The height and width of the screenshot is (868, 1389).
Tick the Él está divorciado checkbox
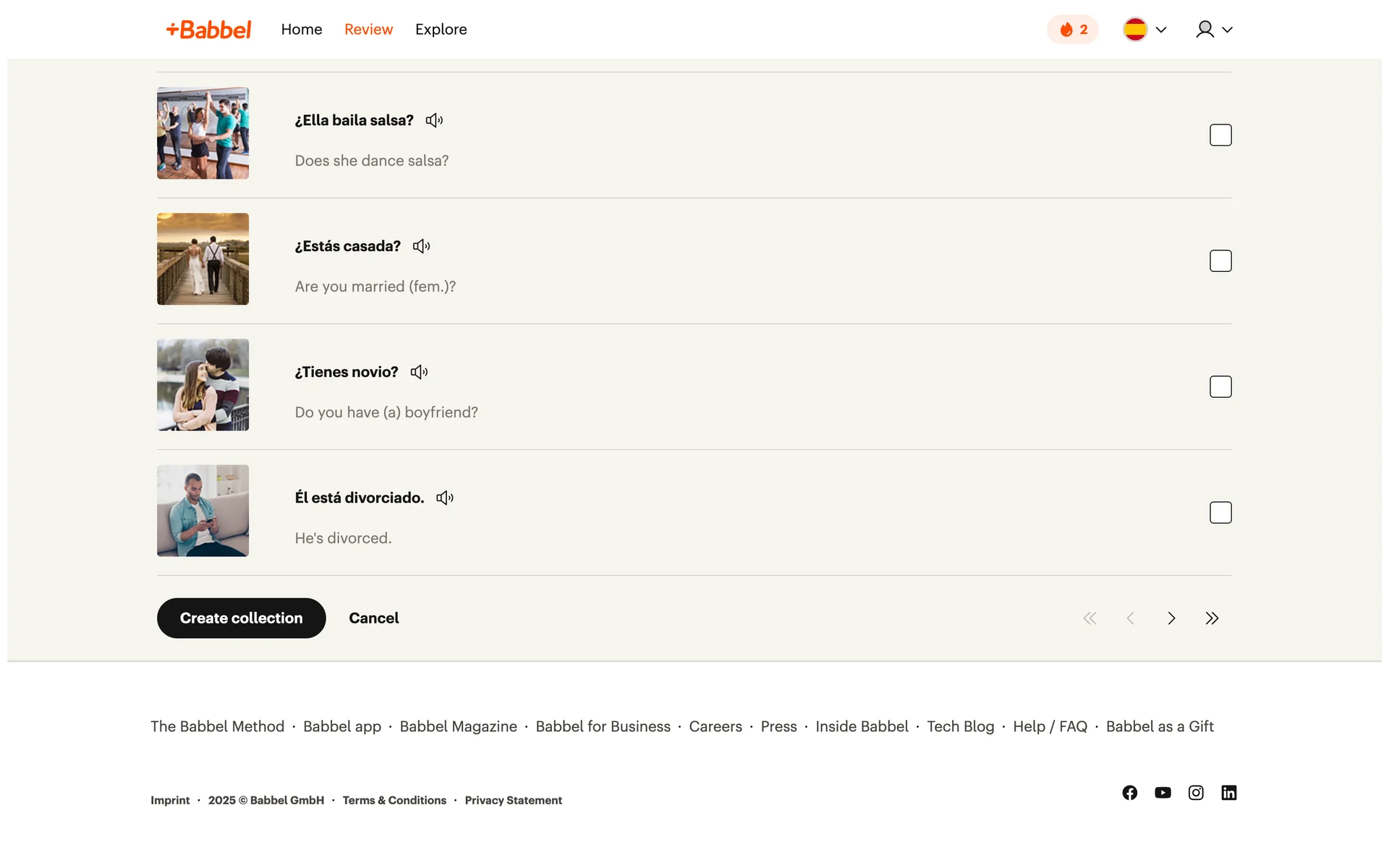point(1220,513)
